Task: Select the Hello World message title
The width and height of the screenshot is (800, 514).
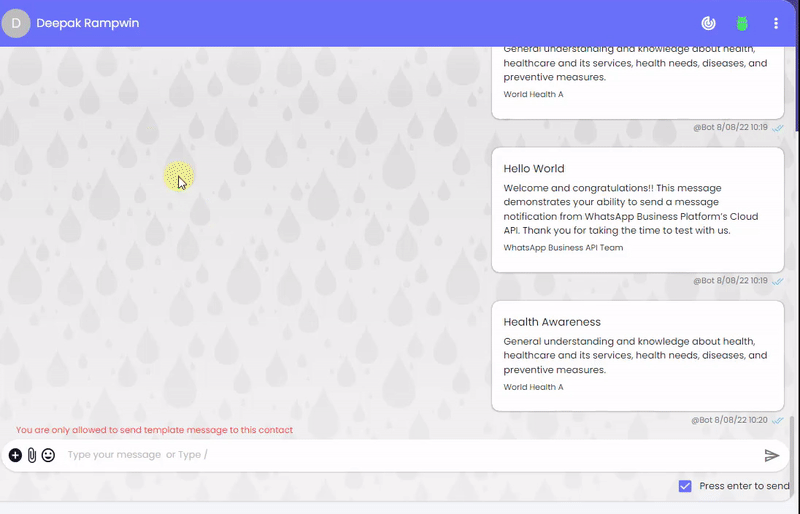Action: tap(534, 168)
